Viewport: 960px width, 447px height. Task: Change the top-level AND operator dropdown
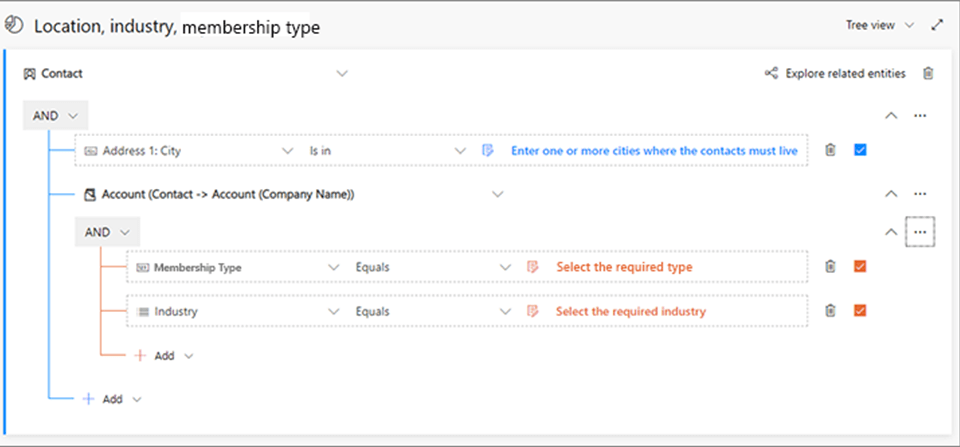(x=55, y=115)
